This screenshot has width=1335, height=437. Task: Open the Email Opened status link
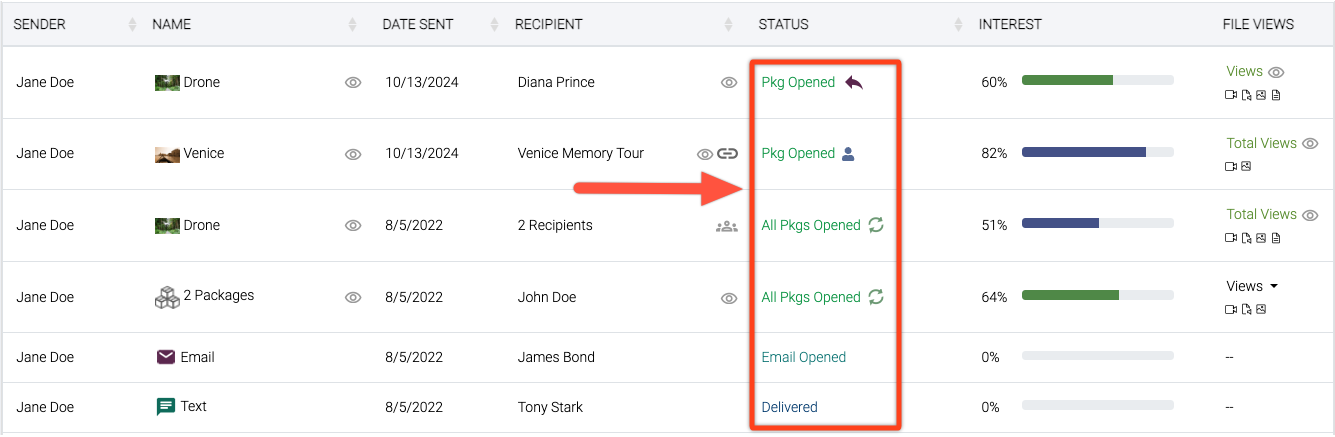point(803,357)
